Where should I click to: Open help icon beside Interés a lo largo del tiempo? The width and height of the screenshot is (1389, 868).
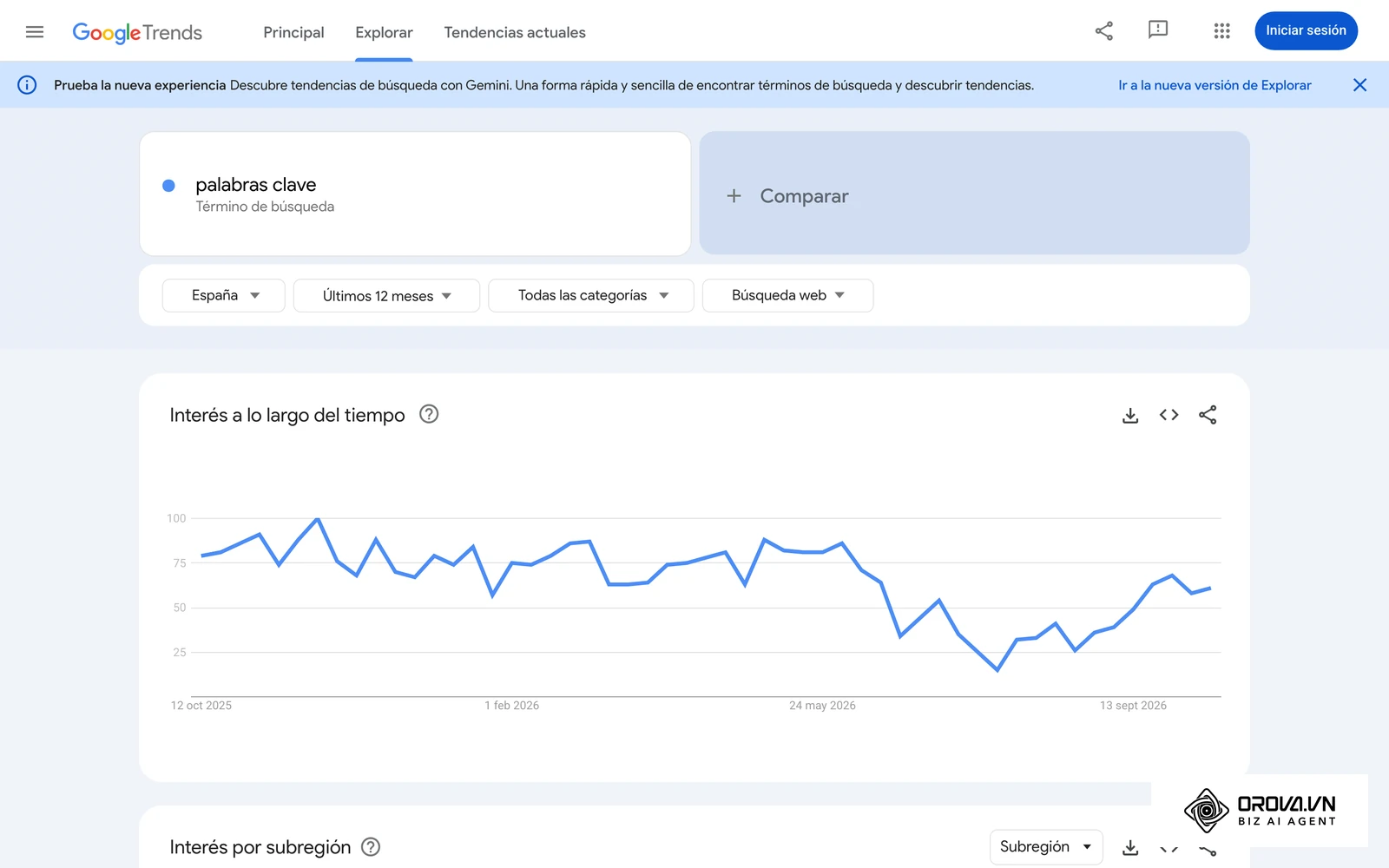coord(429,414)
